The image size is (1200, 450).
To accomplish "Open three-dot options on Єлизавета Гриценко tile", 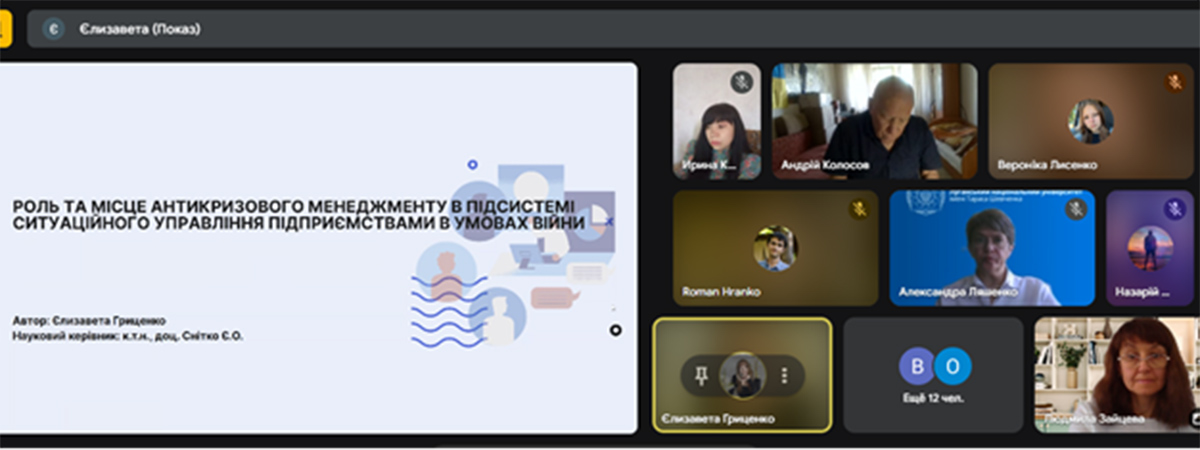I will pyautogui.click(x=784, y=375).
